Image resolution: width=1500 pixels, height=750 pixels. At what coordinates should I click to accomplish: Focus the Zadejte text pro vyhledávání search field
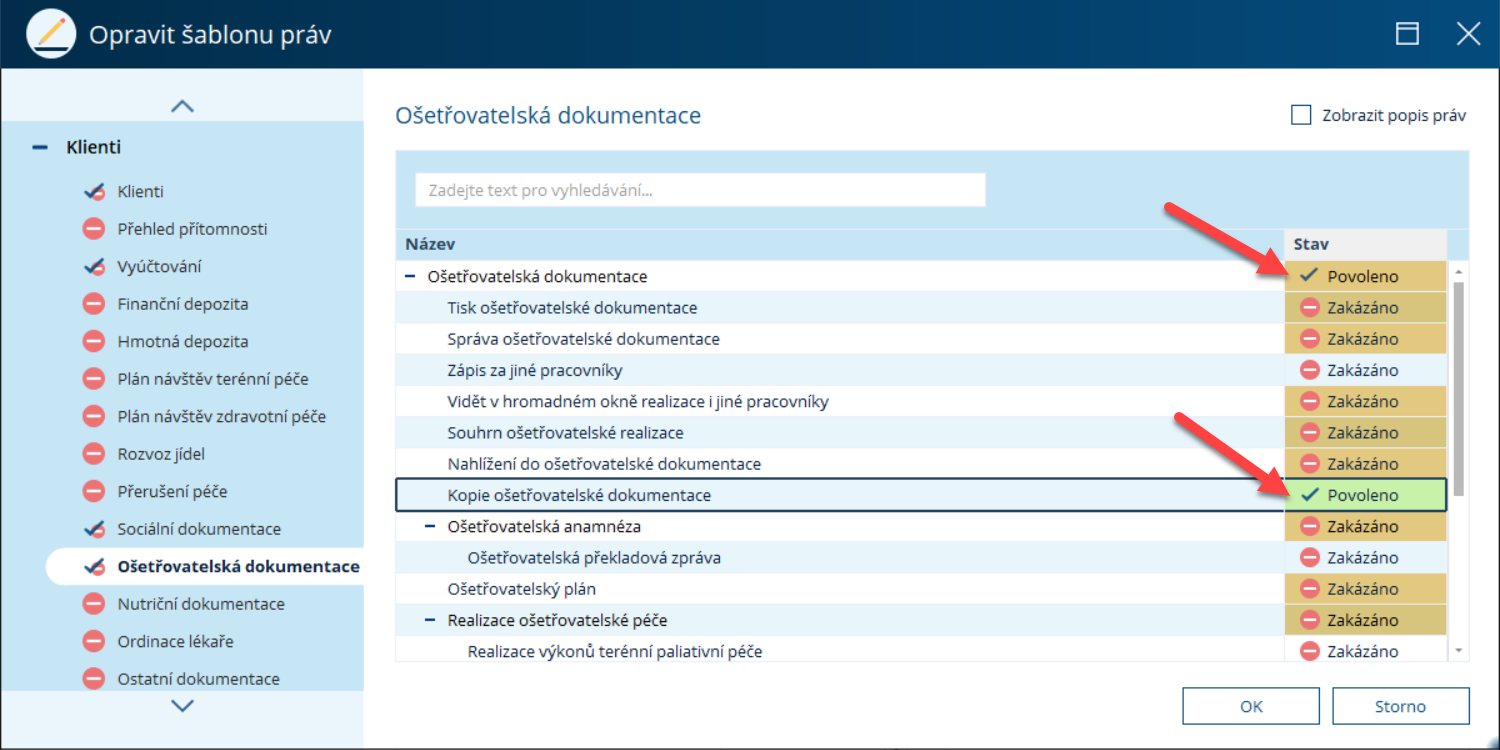tap(700, 190)
